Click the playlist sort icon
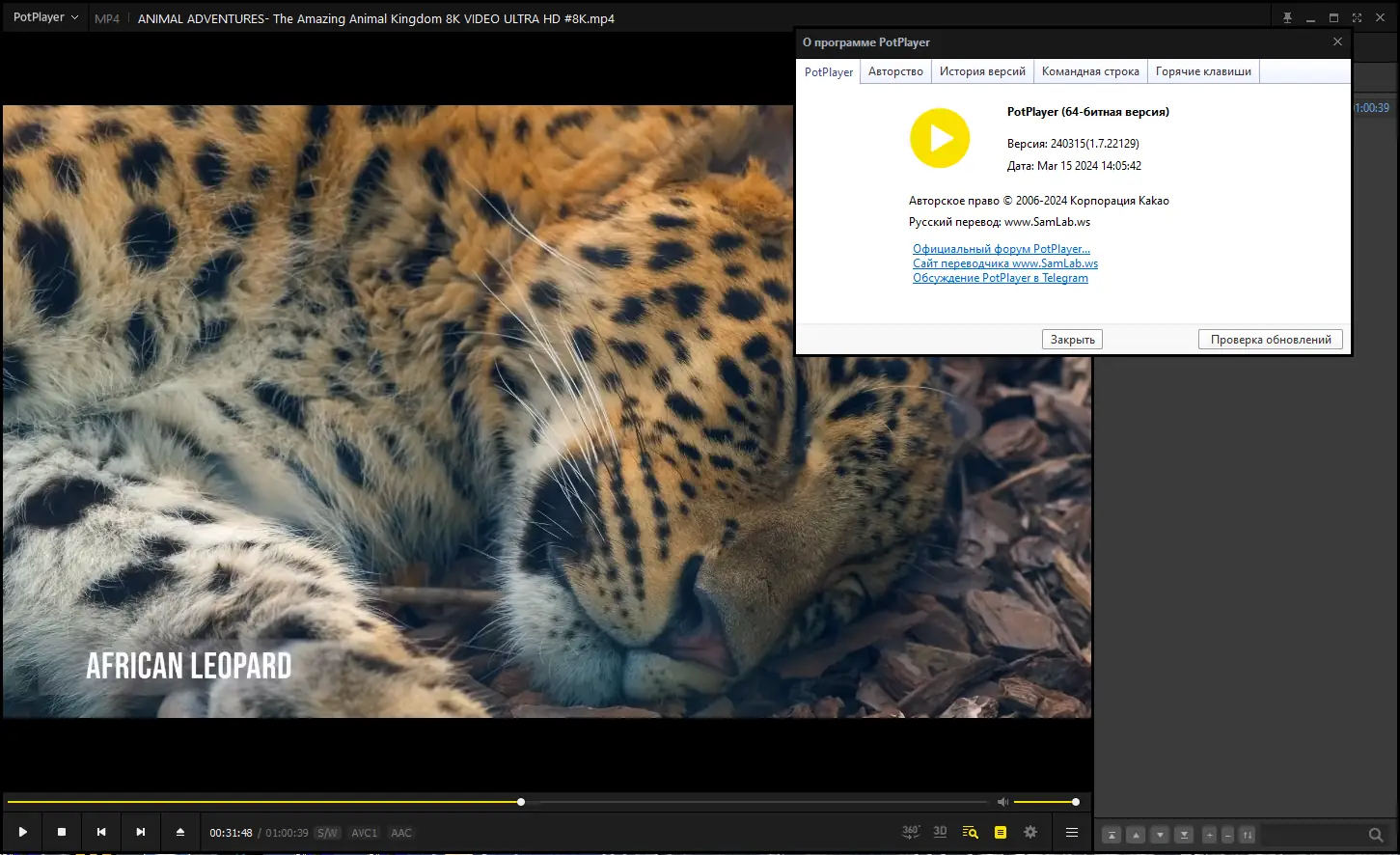Screen dimensions: 1400x855 click(1248, 835)
